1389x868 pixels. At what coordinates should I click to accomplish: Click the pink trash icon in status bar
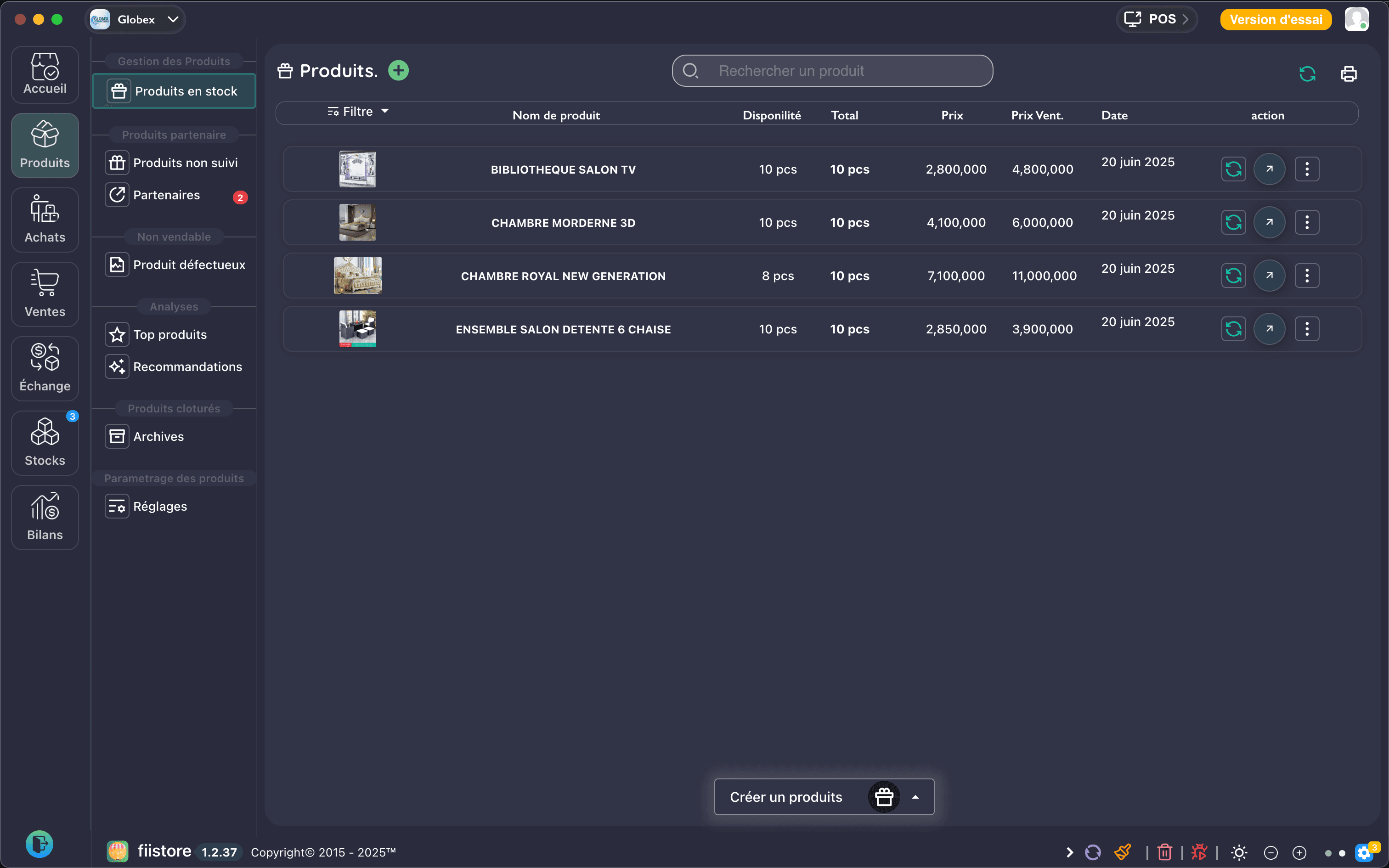tap(1164, 852)
